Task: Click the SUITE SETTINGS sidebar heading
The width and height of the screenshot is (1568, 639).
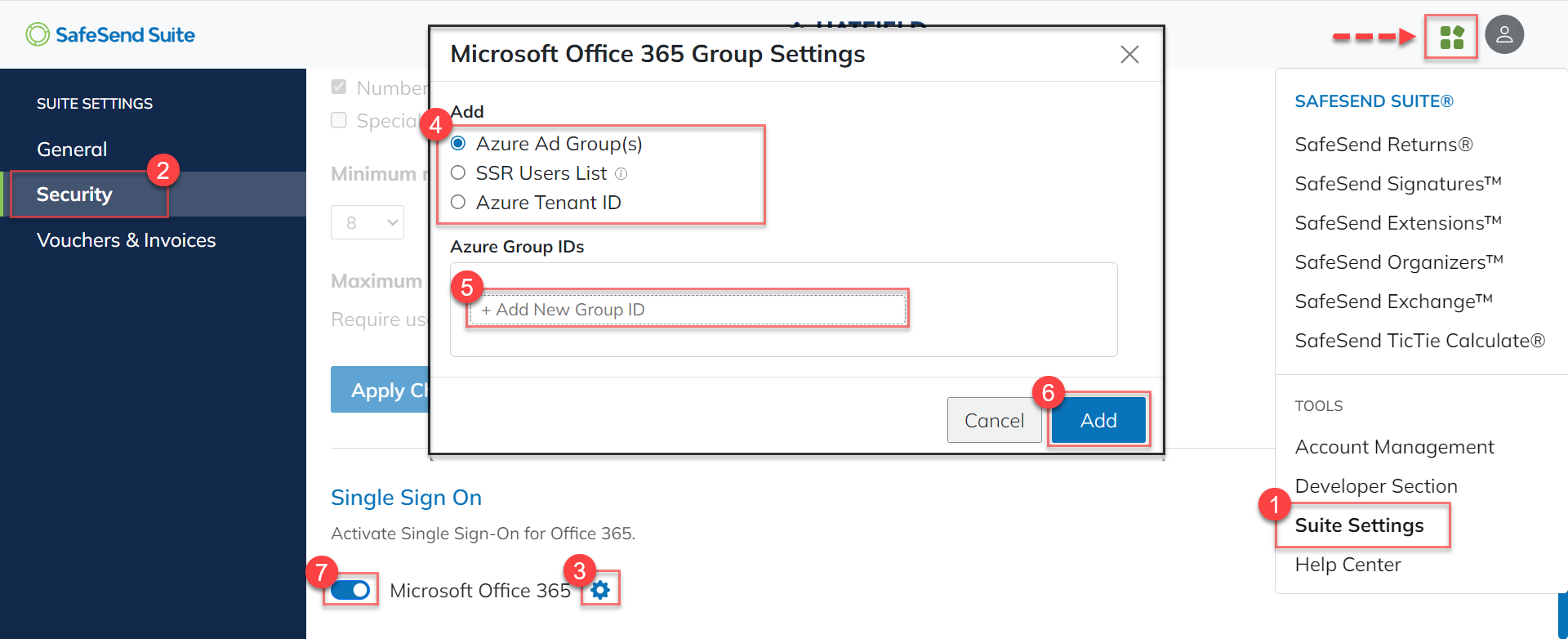Action: pyautogui.click(x=95, y=104)
